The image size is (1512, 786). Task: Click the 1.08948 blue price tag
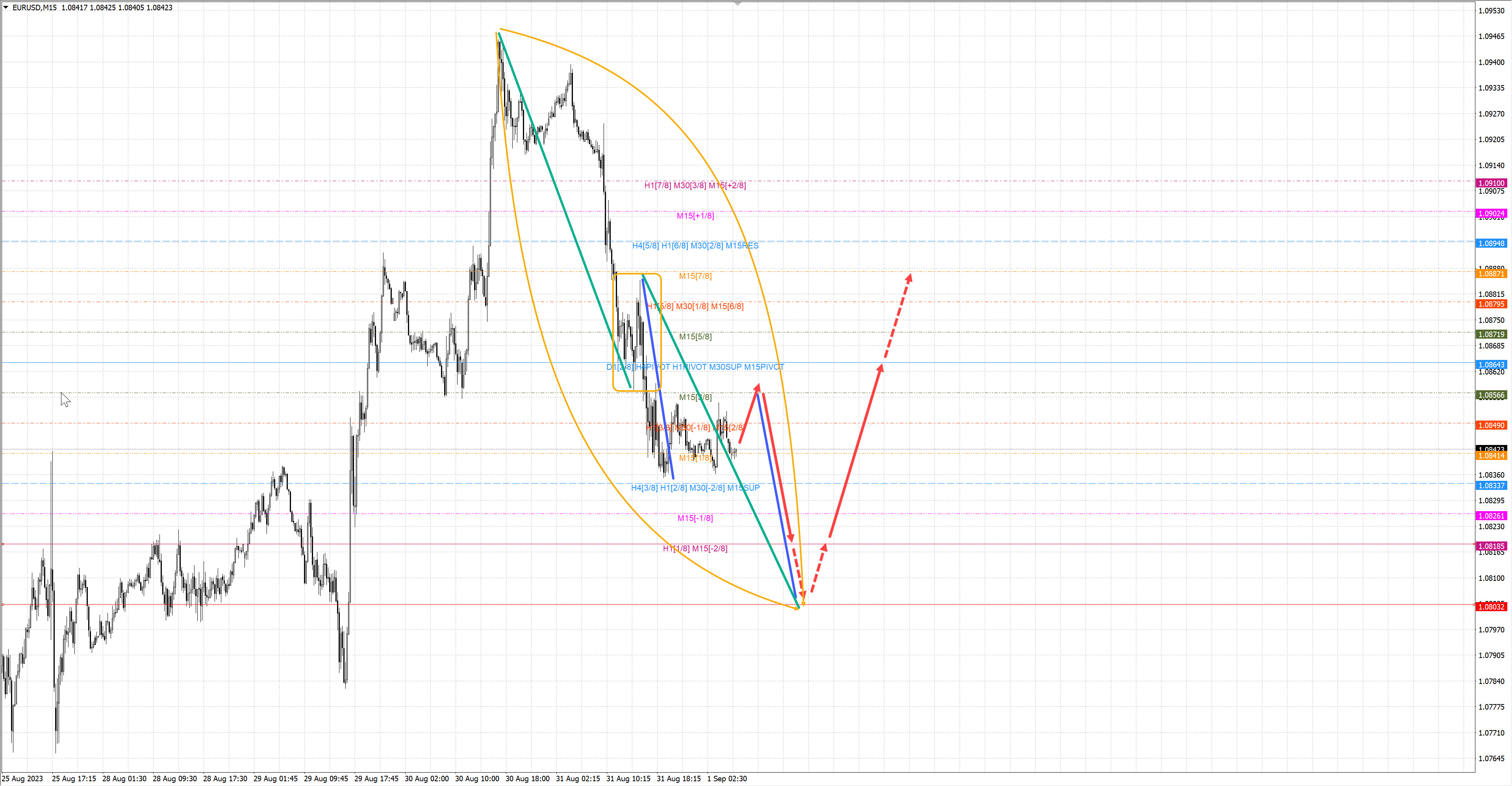tap(1491, 244)
